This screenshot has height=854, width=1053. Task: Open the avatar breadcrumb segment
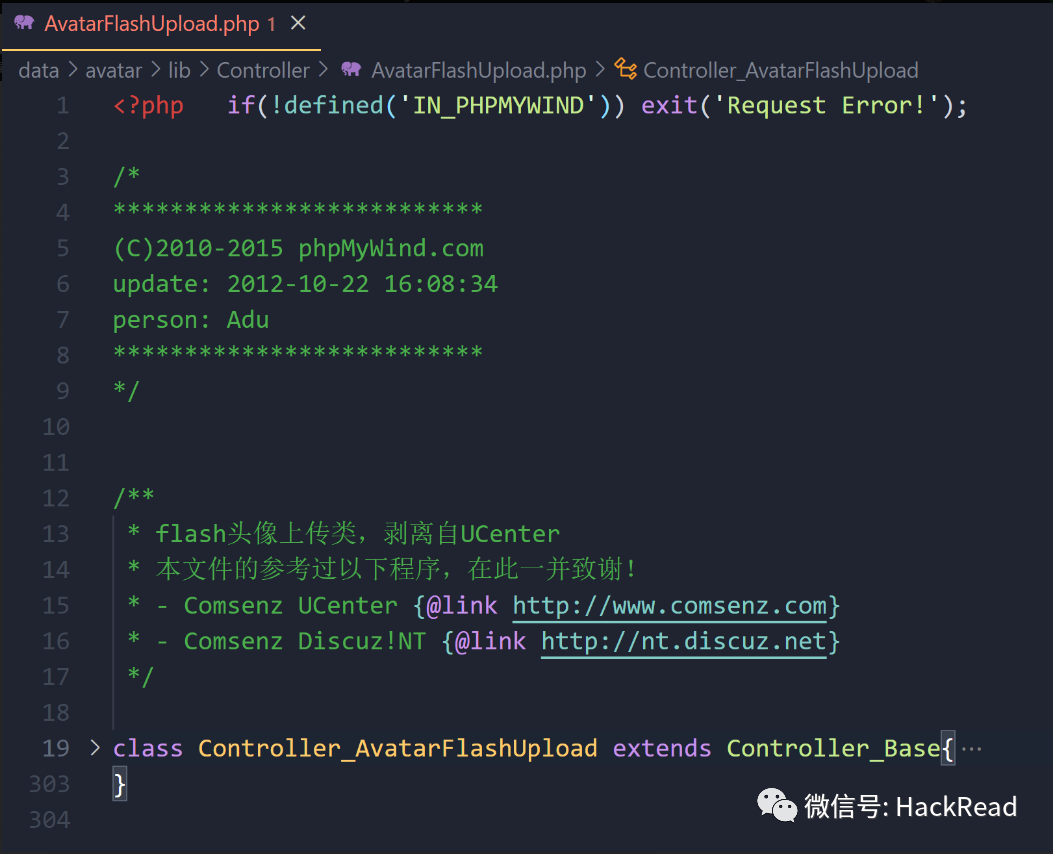pos(113,70)
